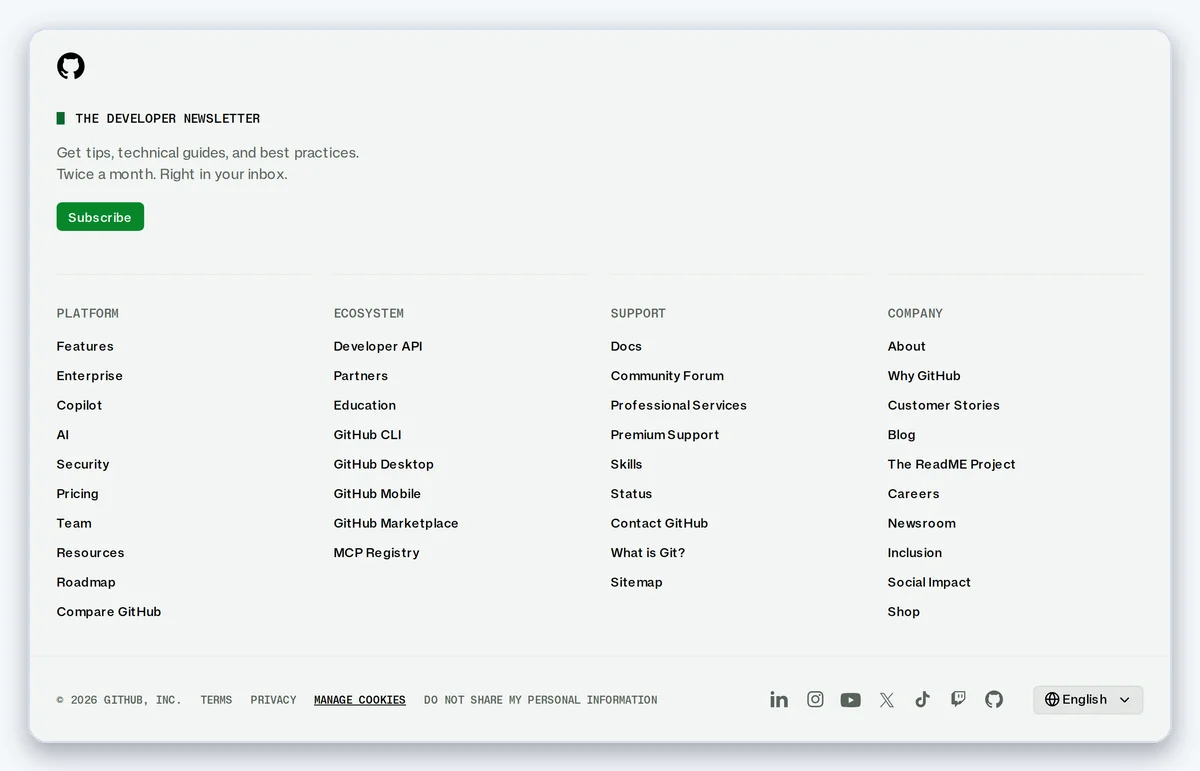
Task: Click the Support column heading
Action: pyautogui.click(x=638, y=313)
